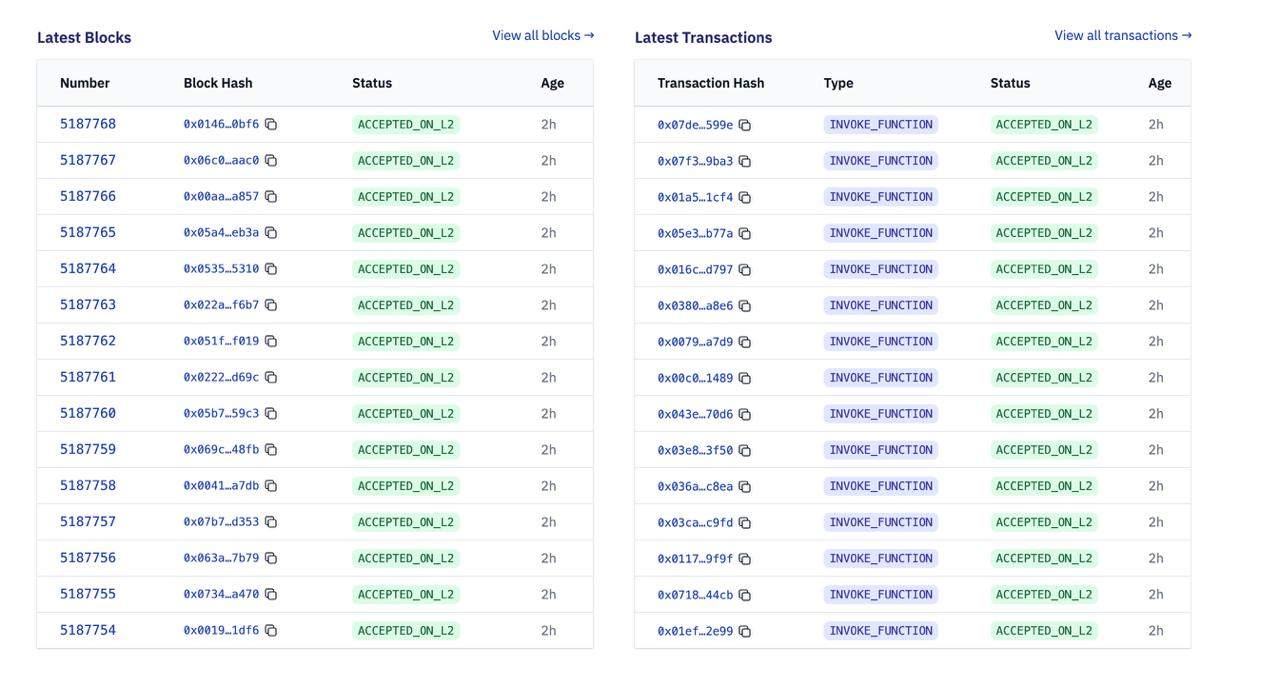Open block number 5187768
Image resolution: width=1280 pixels, height=687 pixels.
pyautogui.click(x=88, y=124)
